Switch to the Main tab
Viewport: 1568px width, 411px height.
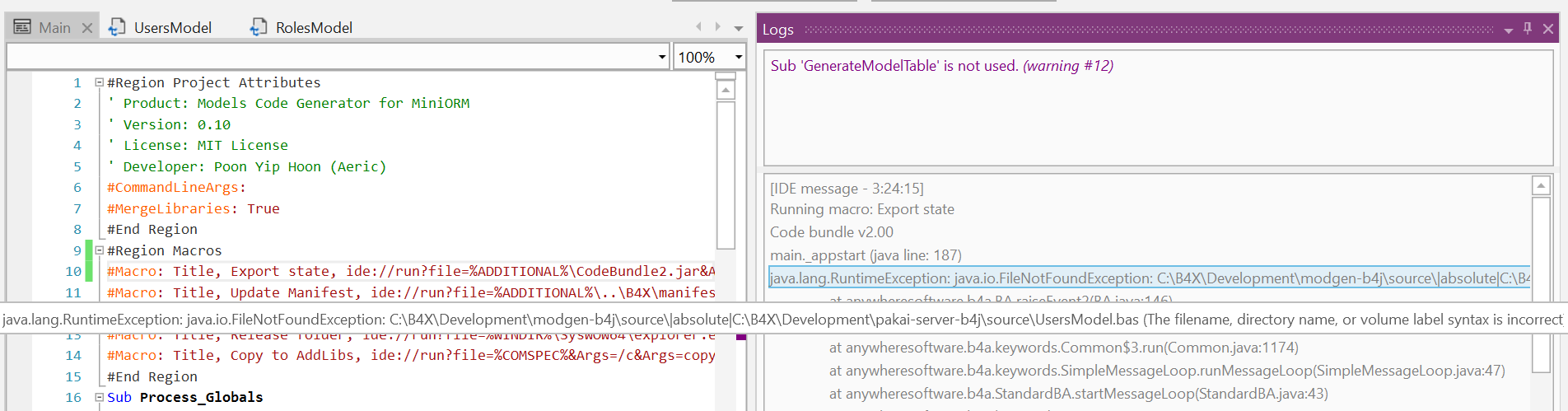click(x=54, y=27)
